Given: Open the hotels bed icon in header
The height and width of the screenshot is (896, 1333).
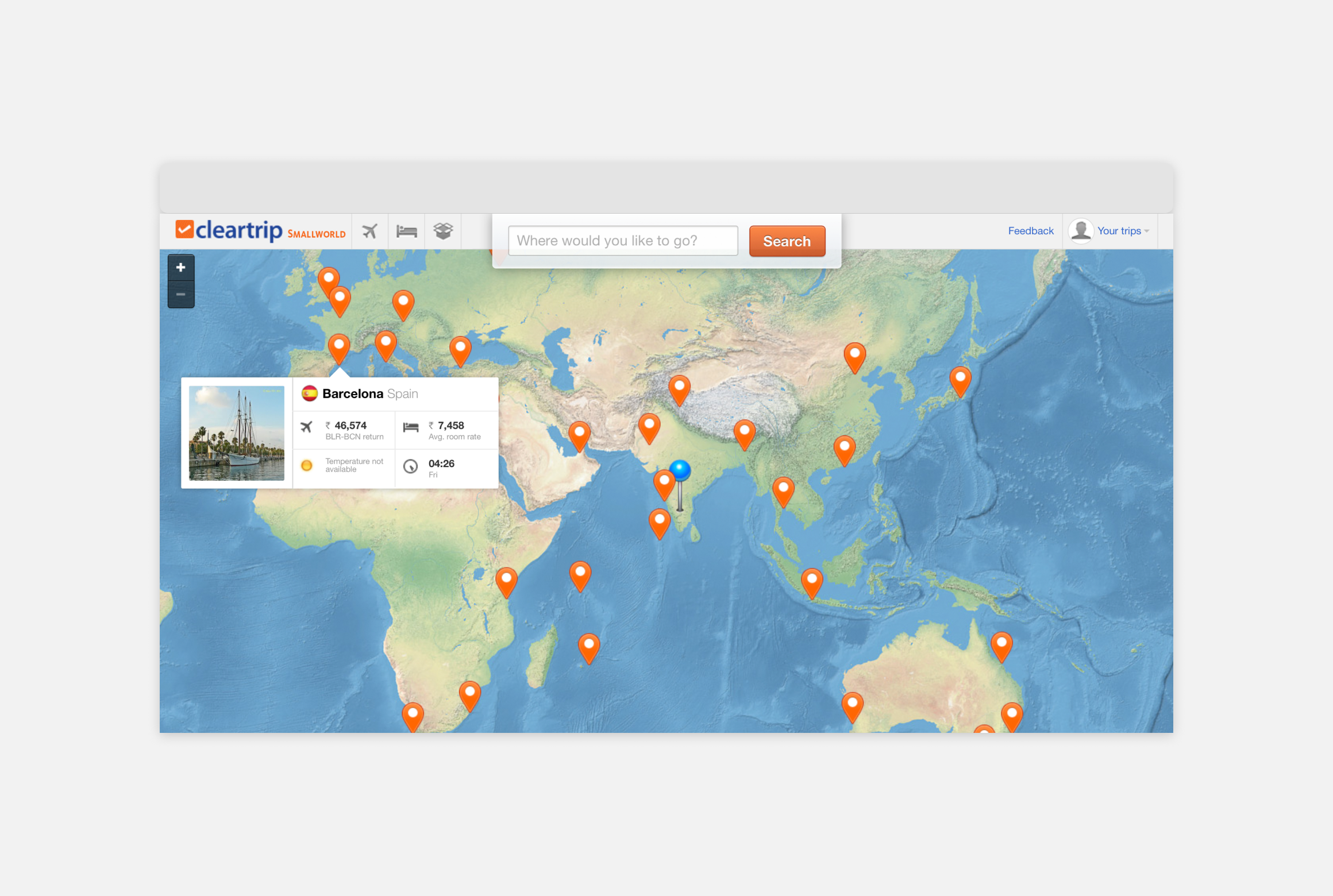Looking at the screenshot, I should [406, 231].
